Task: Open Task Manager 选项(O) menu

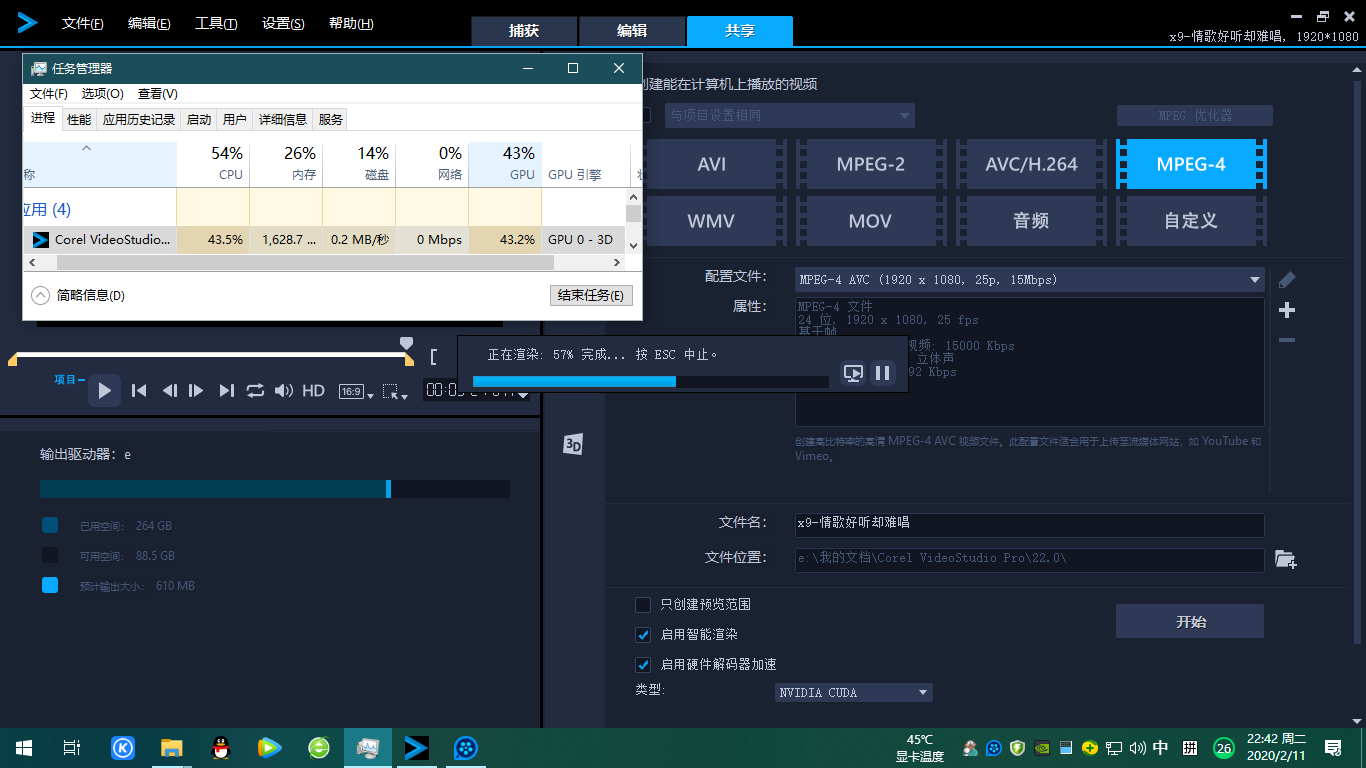Action: [x=102, y=94]
